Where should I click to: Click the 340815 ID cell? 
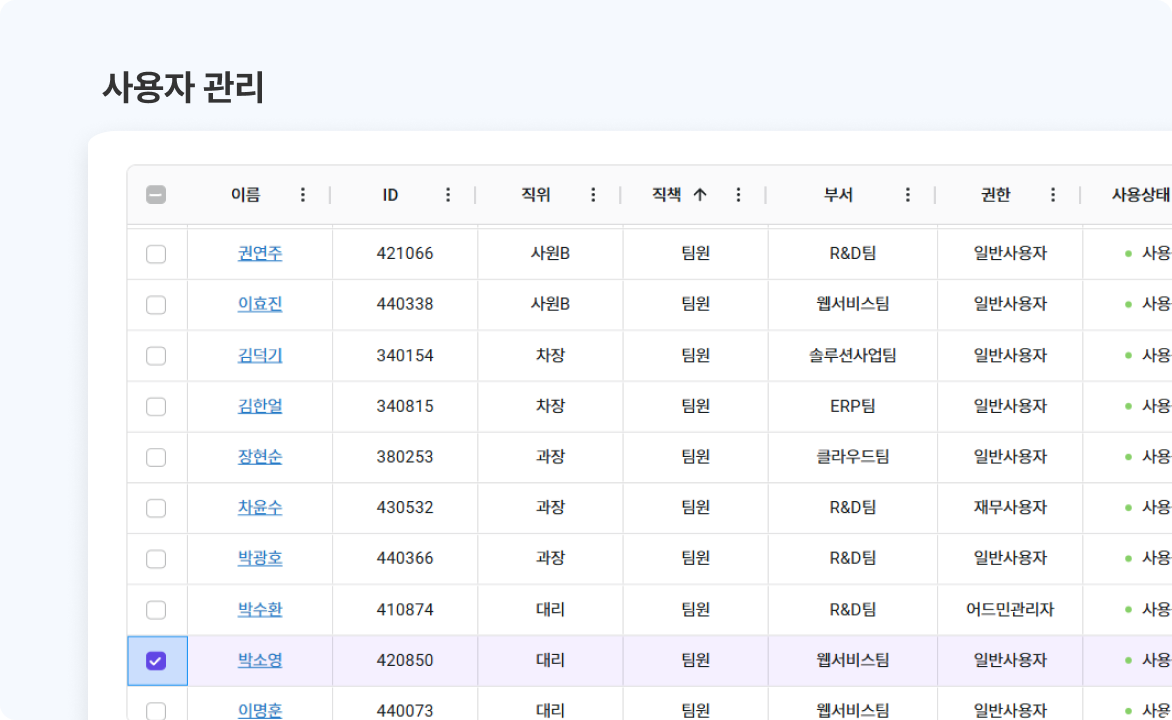pyautogui.click(x=405, y=406)
